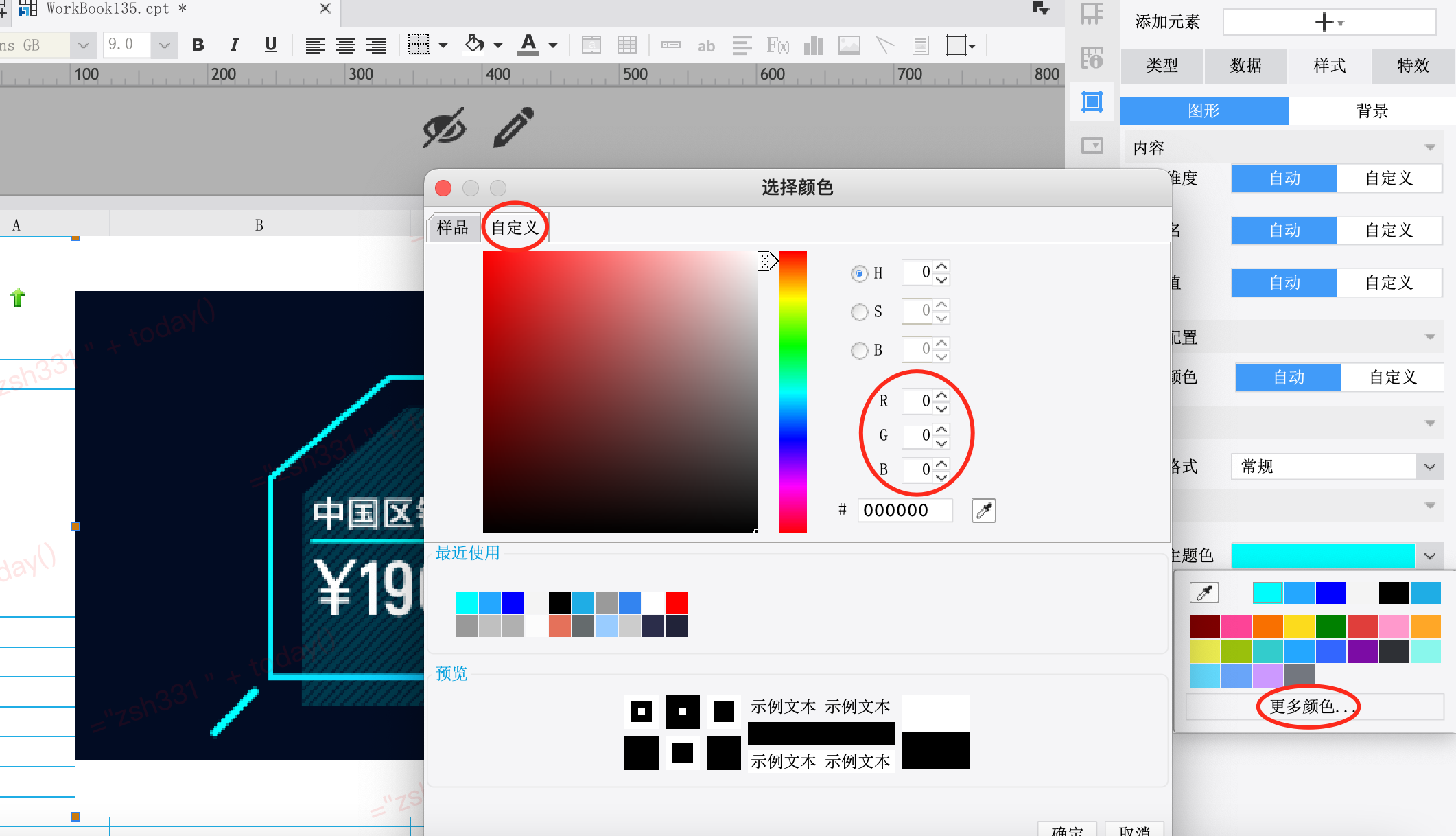The height and width of the screenshot is (836, 1456).
Task: Pick red swatch in recently used colors
Action: [x=676, y=602]
